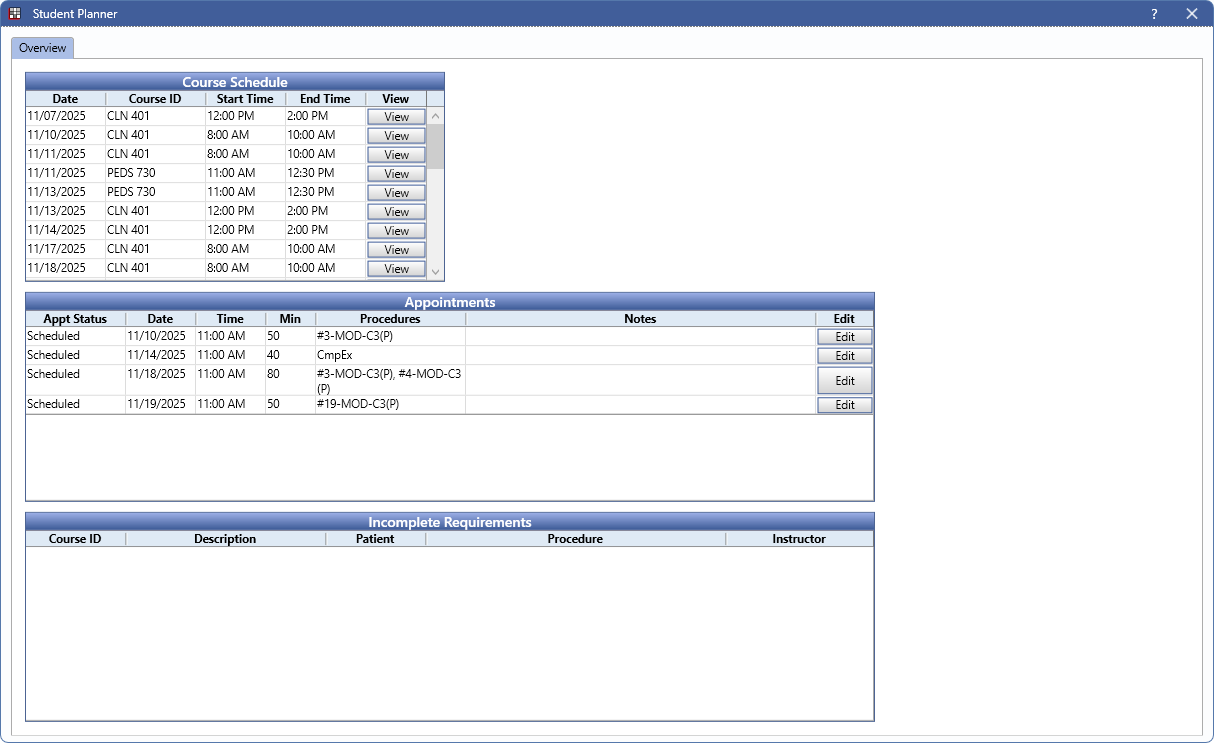Click the Procedures column header in Appointments
This screenshot has width=1214, height=743.
coord(390,319)
